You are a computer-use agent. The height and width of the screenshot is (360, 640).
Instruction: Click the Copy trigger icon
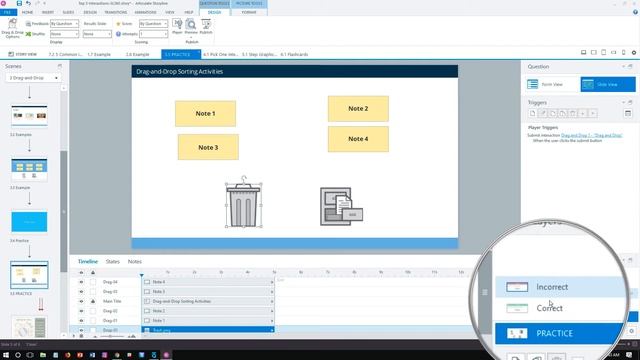coord(553,113)
